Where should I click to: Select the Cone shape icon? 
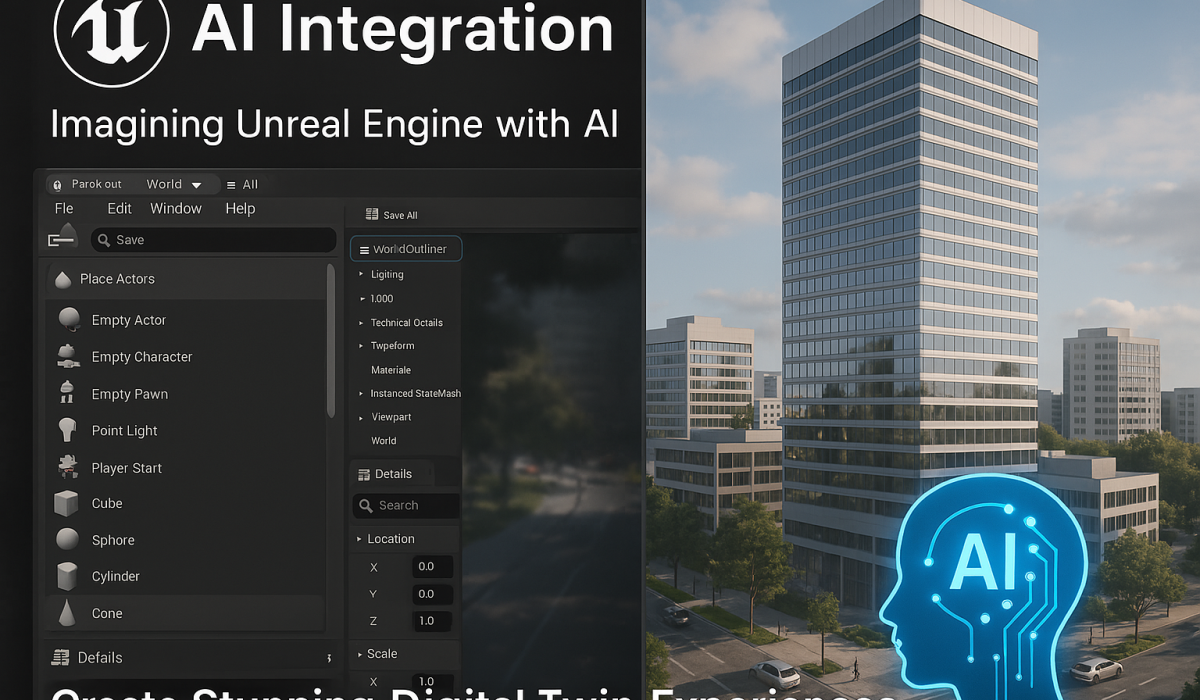67,613
